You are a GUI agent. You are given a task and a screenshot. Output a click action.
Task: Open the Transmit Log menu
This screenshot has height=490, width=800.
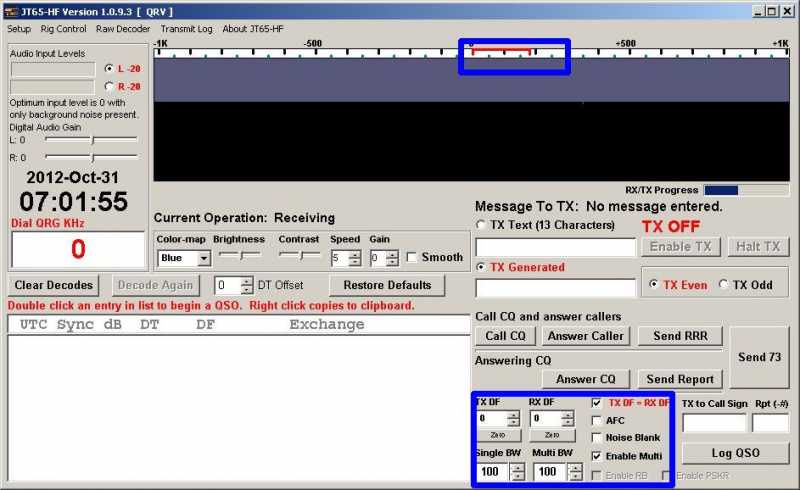point(186,29)
